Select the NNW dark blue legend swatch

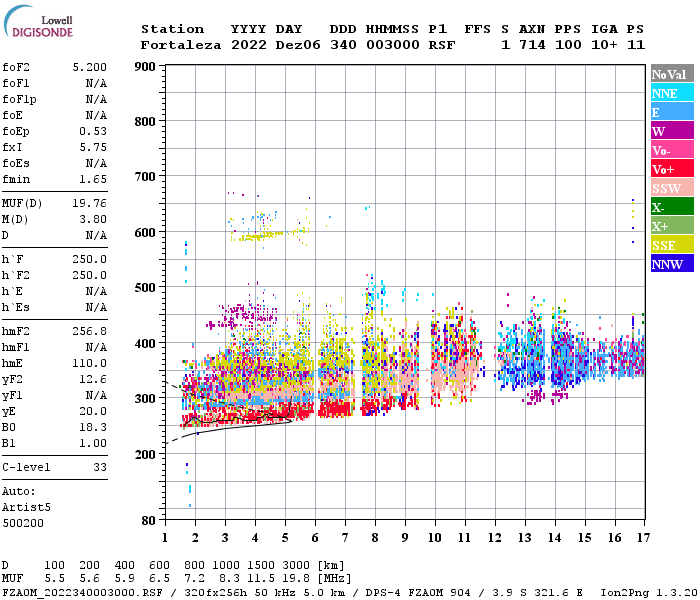(672, 264)
